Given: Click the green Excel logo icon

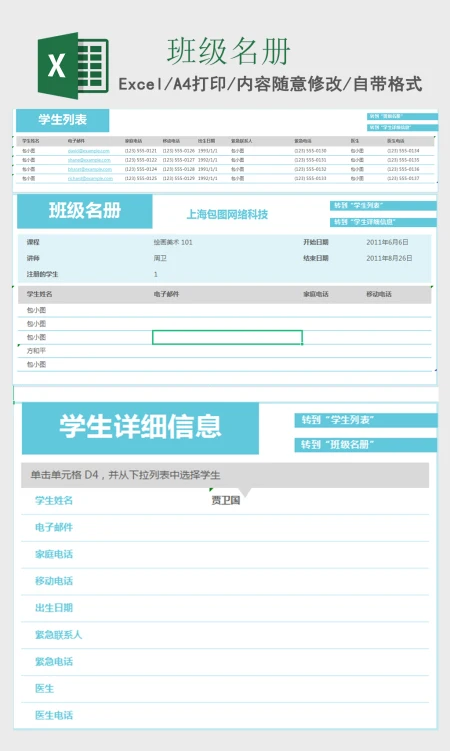Looking at the screenshot, I should (x=73, y=66).
